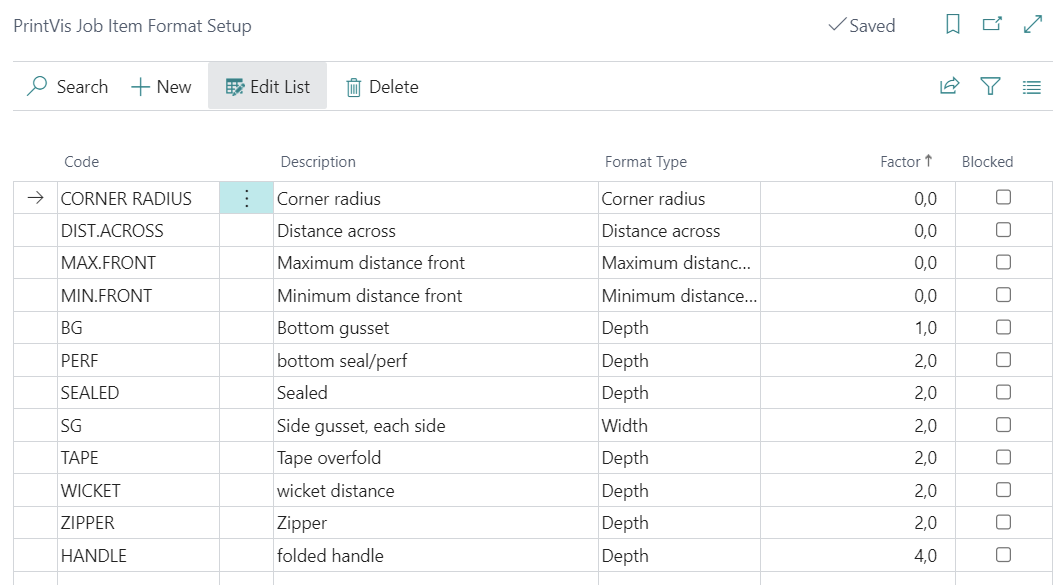Open the Search box
Image resolution: width=1053 pixels, height=585 pixels.
[x=67, y=87]
